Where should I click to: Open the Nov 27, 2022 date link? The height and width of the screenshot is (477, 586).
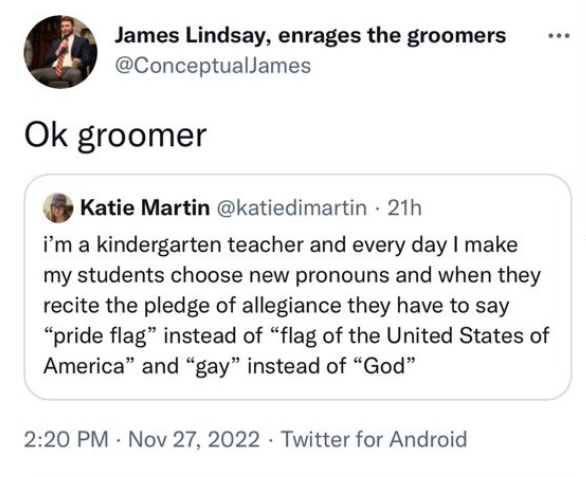pos(194,439)
